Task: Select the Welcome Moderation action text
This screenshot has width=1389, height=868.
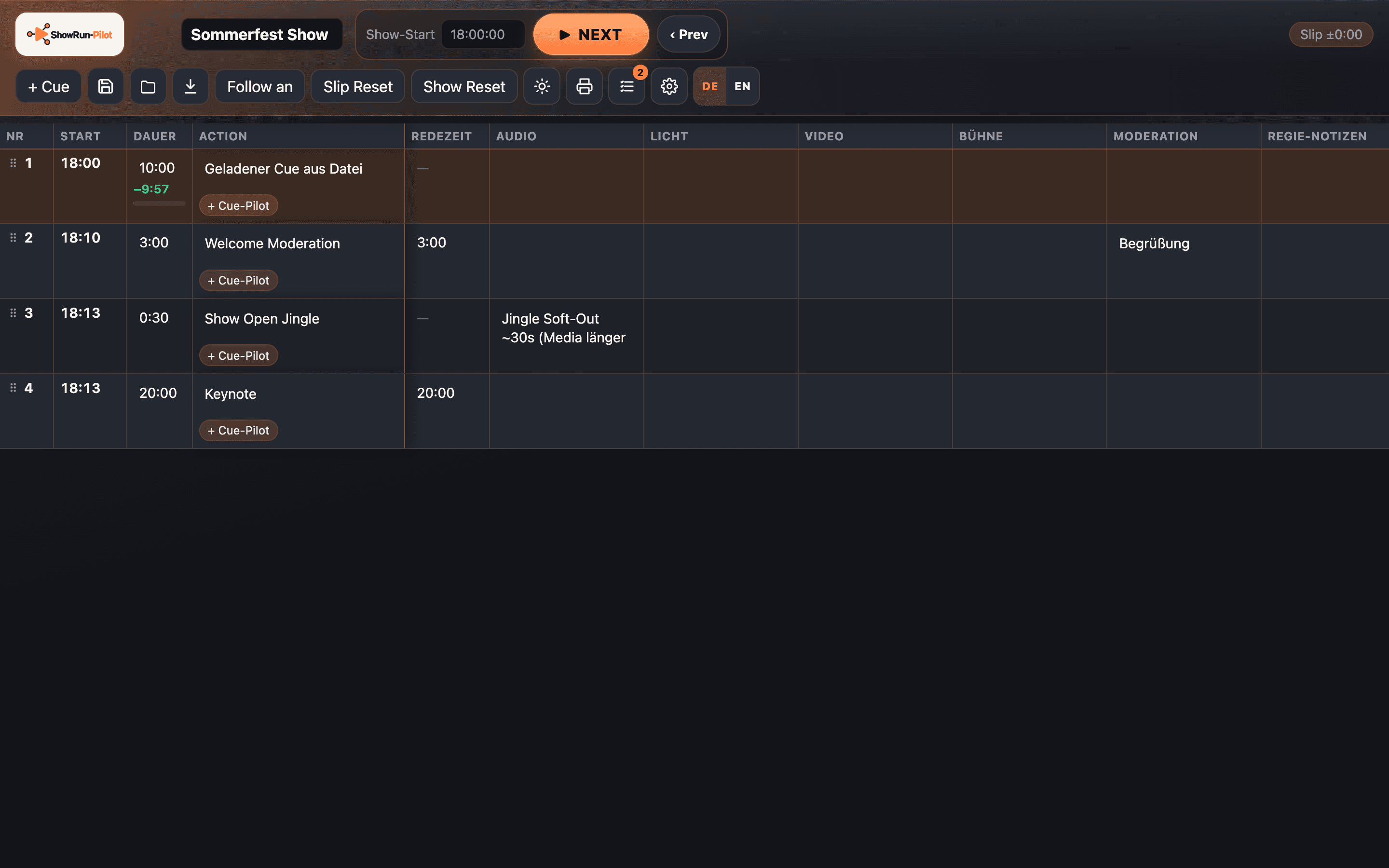Action: pos(272,244)
